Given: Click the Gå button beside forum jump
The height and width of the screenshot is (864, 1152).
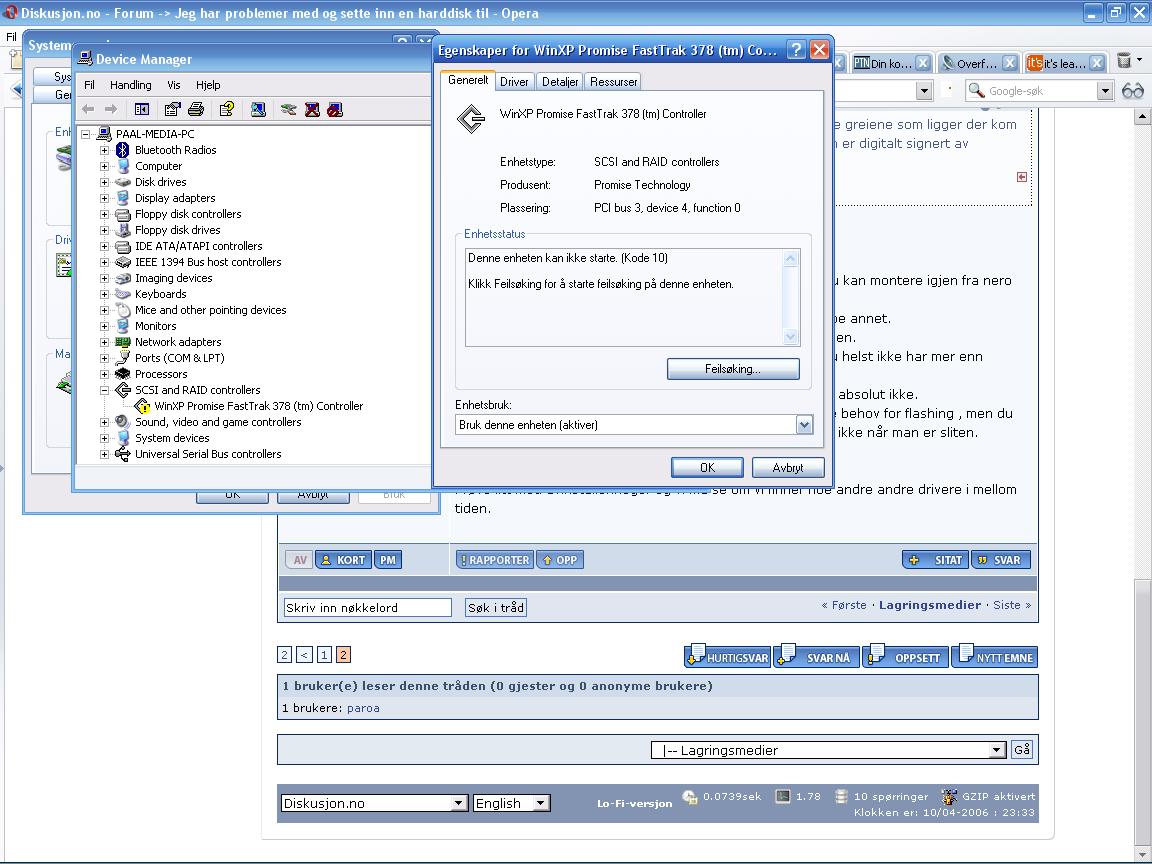Looking at the screenshot, I should click(1022, 749).
